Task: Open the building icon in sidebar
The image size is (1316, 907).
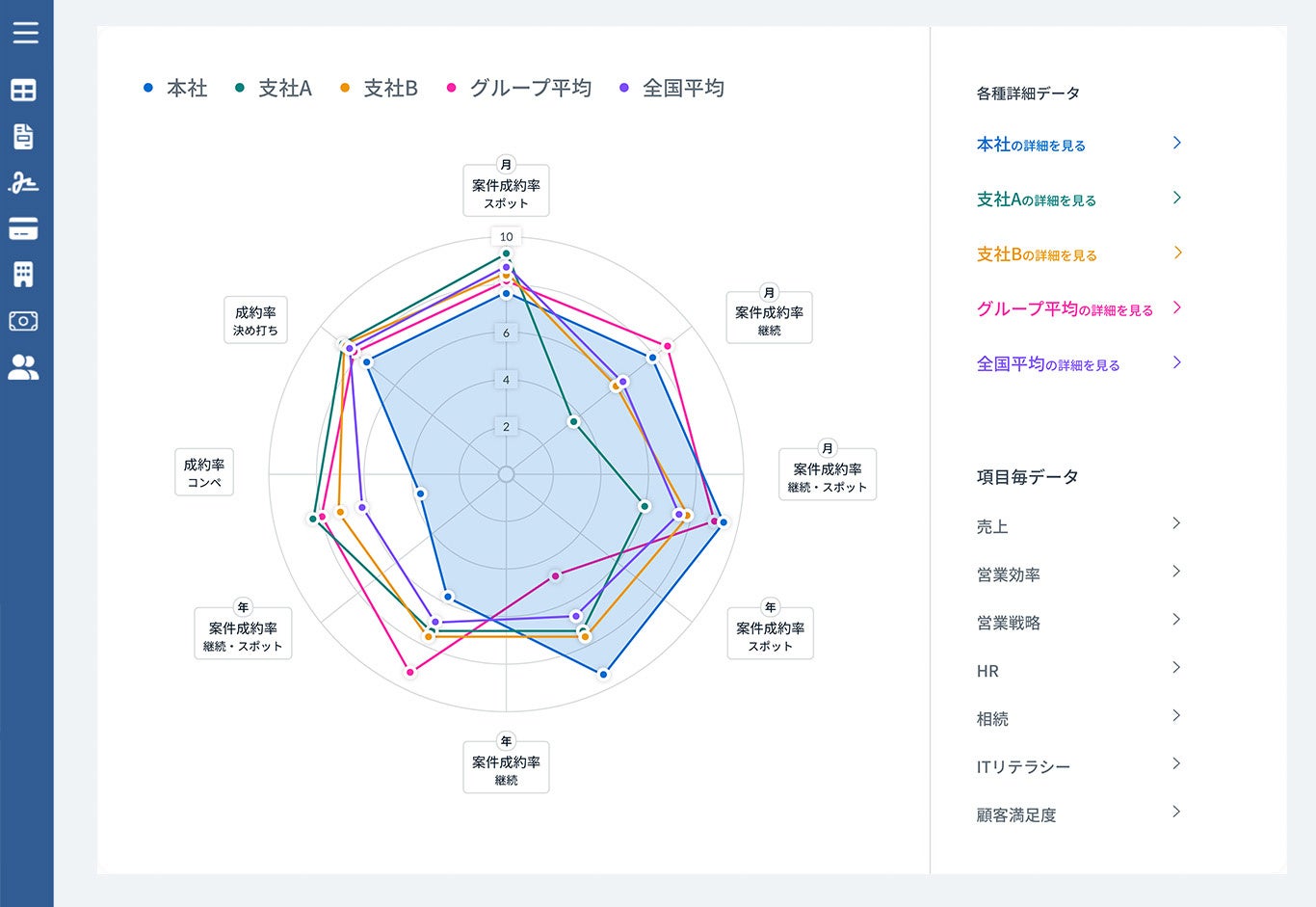Action: coord(24,275)
